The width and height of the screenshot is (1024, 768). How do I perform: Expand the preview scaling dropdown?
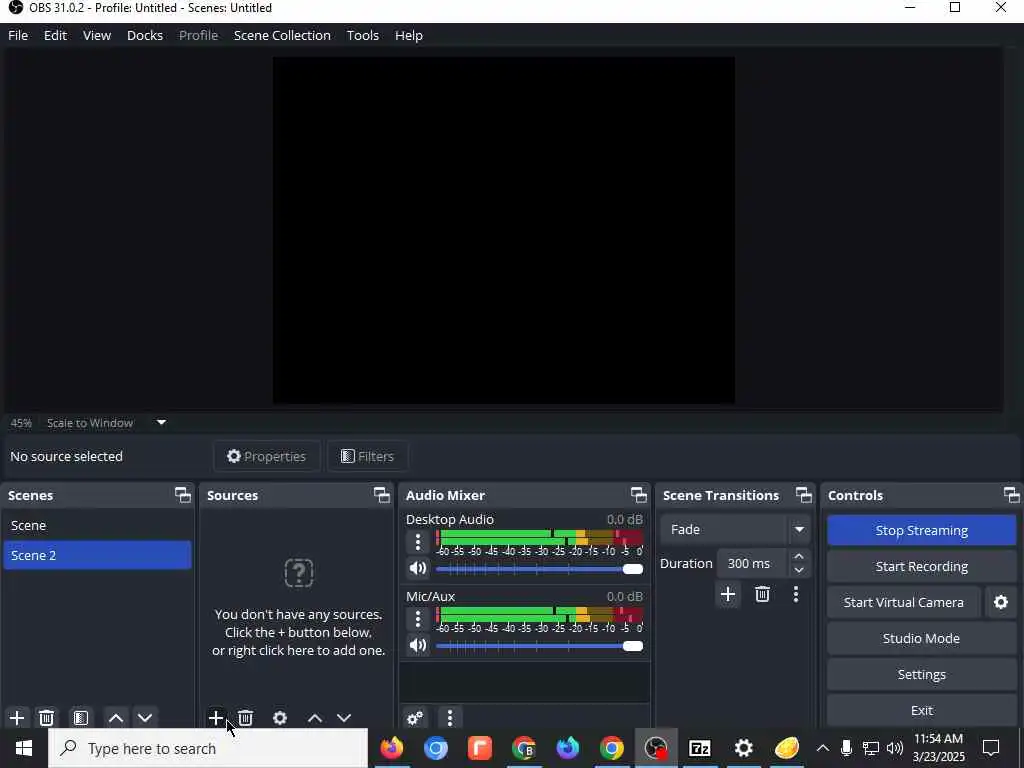tap(161, 423)
